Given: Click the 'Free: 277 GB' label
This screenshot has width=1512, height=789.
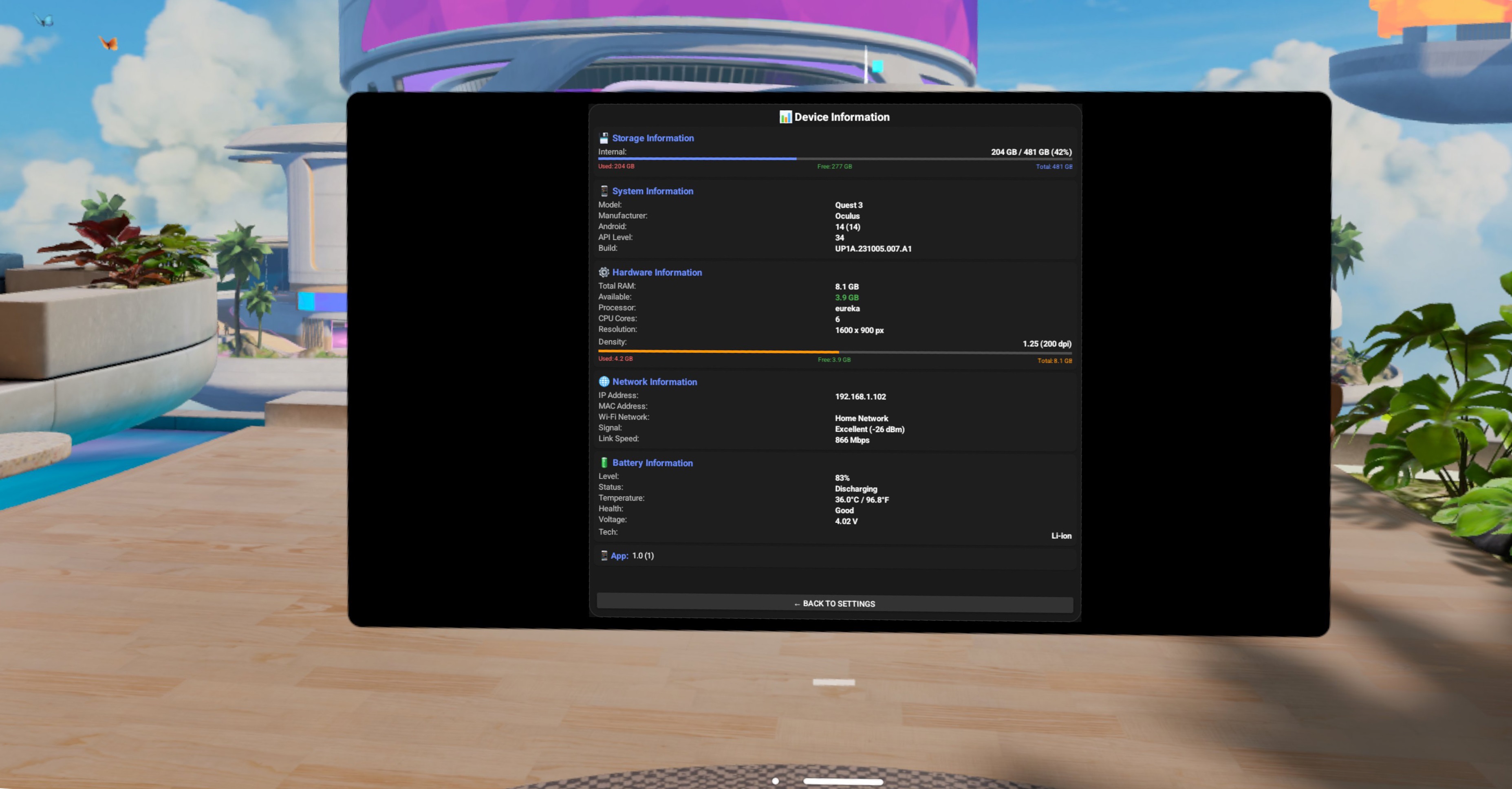Looking at the screenshot, I should (834, 167).
